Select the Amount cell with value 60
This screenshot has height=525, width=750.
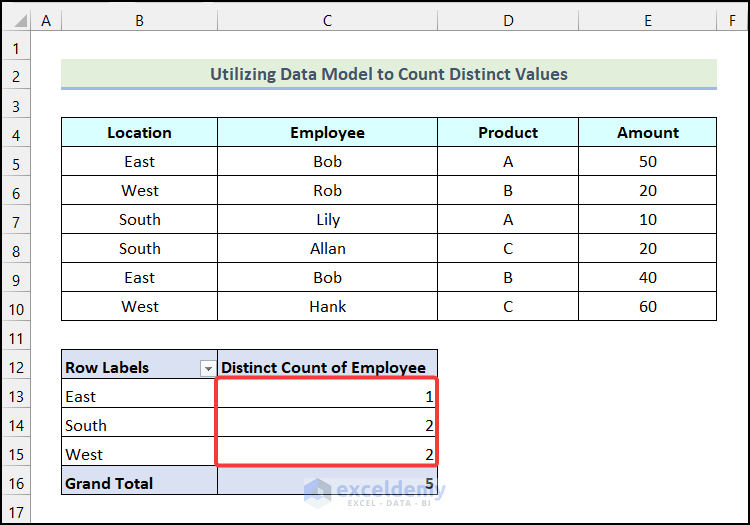647,307
